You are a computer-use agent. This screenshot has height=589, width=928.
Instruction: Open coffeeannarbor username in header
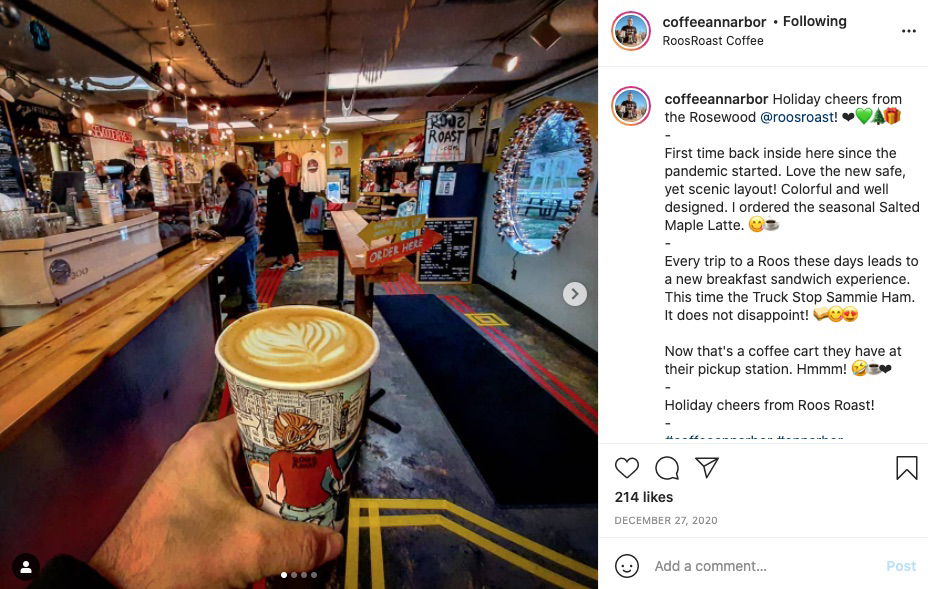[x=714, y=22]
